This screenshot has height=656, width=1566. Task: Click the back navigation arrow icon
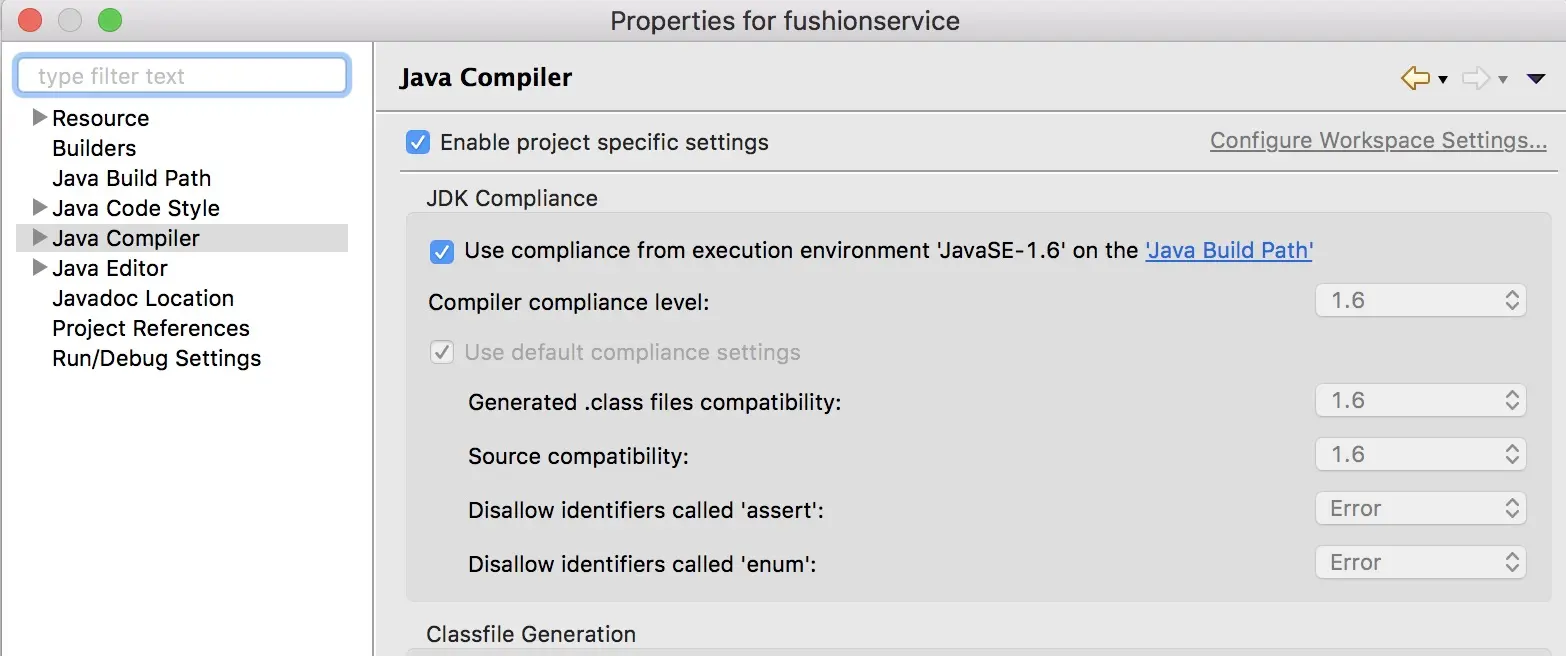click(x=1415, y=78)
